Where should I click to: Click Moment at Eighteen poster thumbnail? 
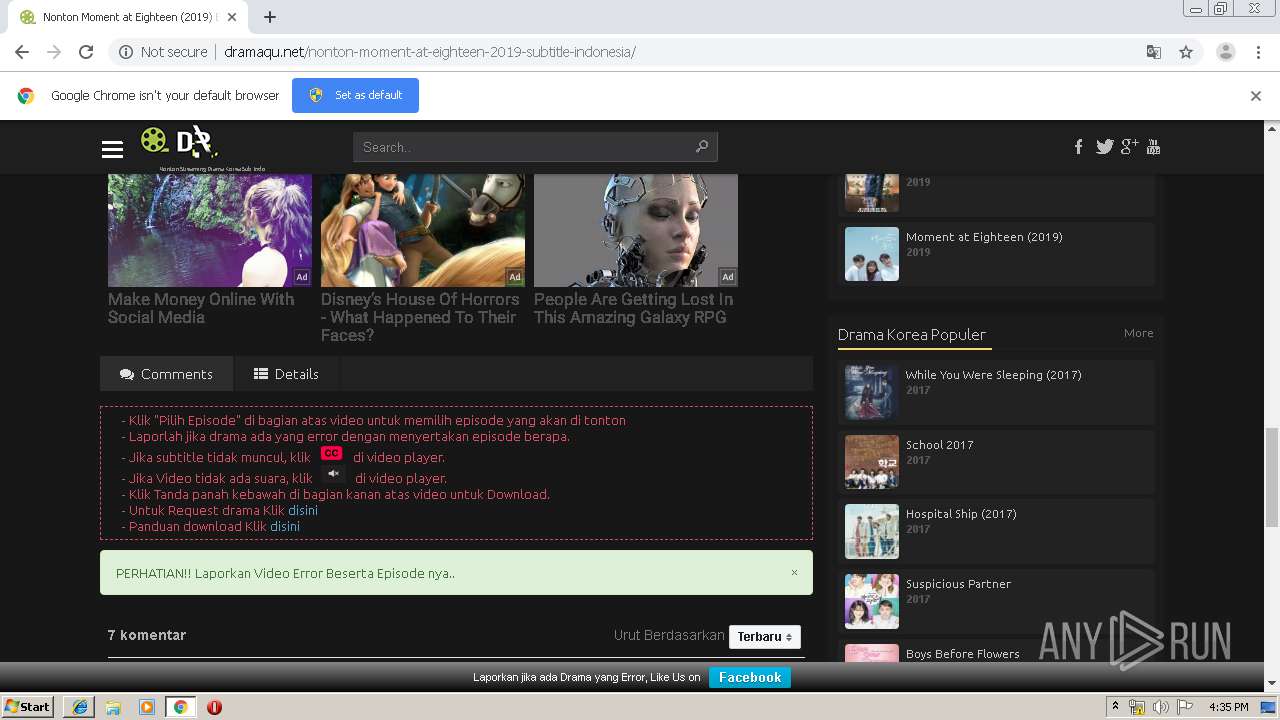pos(871,254)
